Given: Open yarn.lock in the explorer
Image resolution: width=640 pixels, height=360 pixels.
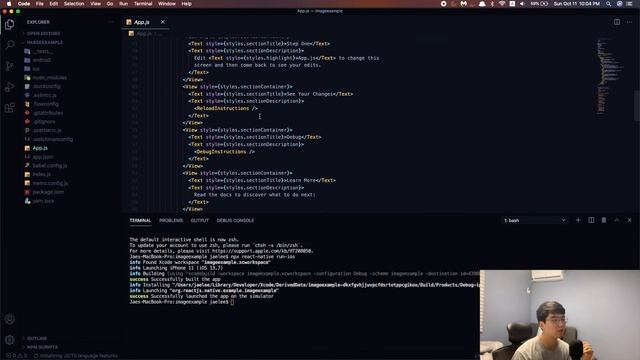Looking at the screenshot, I should (x=40, y=201).
